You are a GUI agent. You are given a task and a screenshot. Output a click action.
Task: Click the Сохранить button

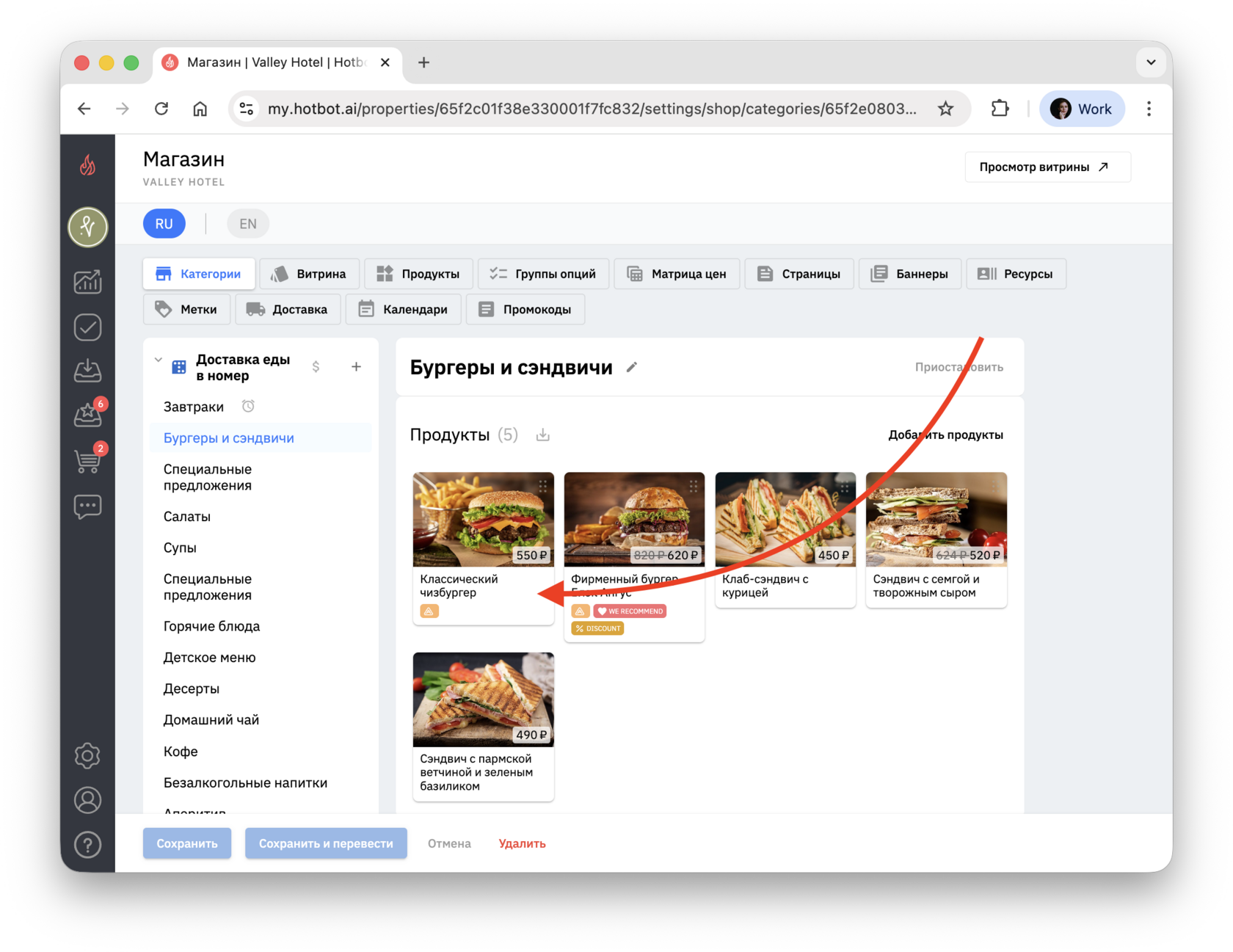tap(187, 843)
